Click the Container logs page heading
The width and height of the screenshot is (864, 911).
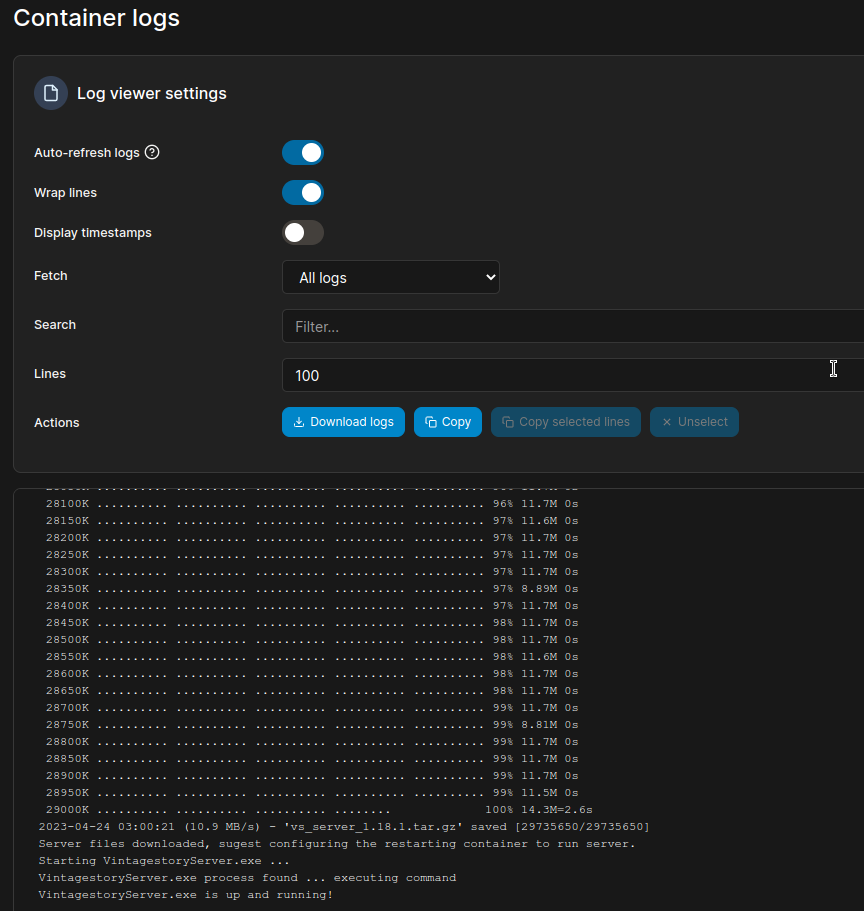[x=96, y=18]
